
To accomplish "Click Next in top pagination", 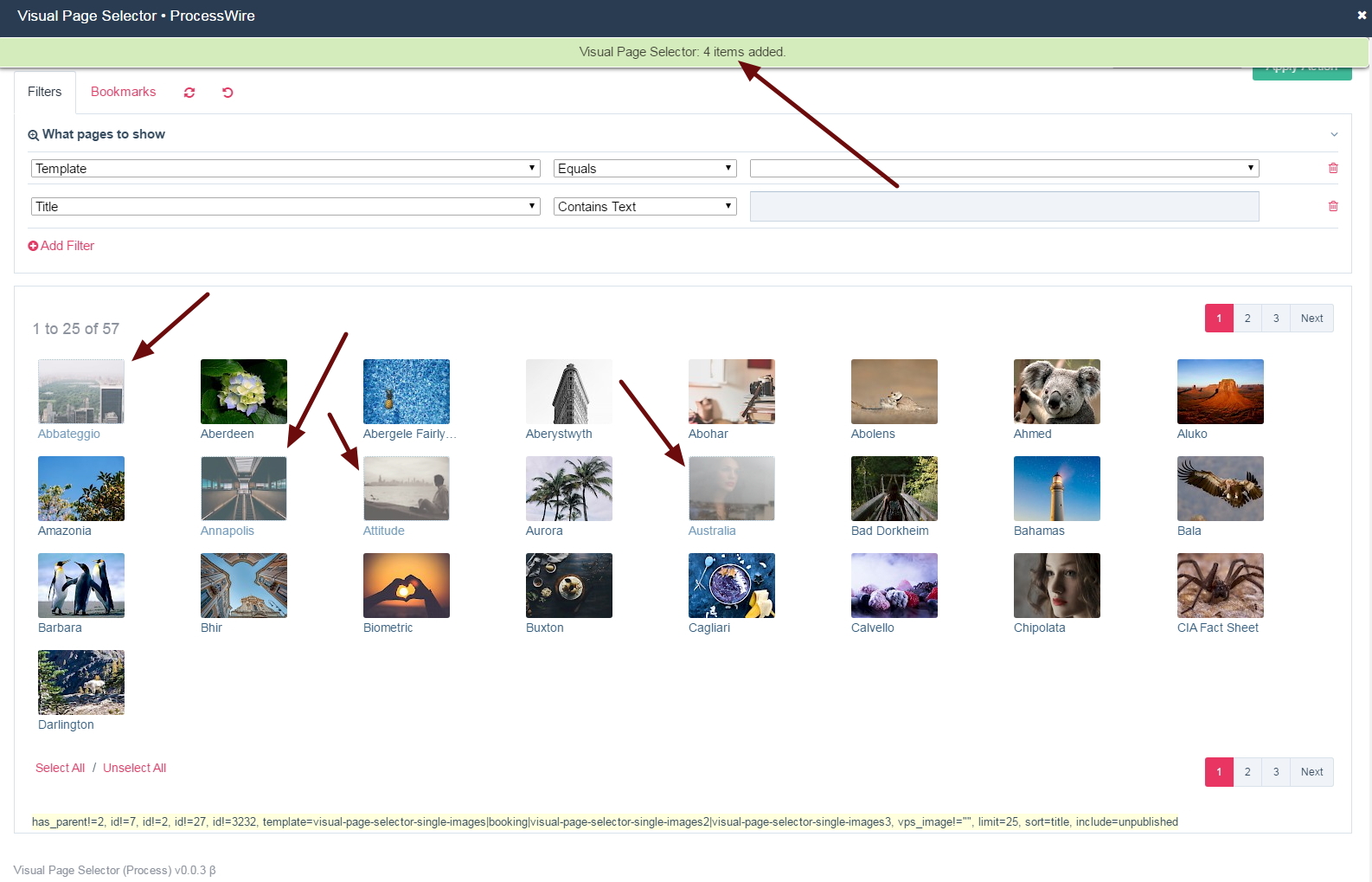I will coord(1312,319).
